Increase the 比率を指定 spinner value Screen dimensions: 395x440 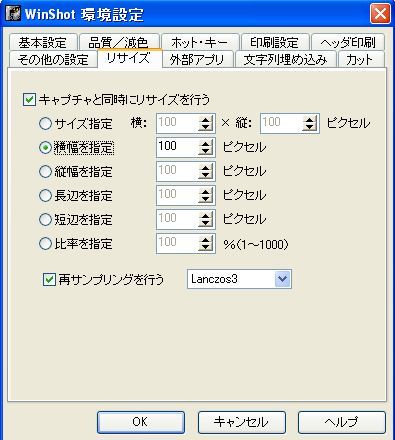(x=206, y=239)
